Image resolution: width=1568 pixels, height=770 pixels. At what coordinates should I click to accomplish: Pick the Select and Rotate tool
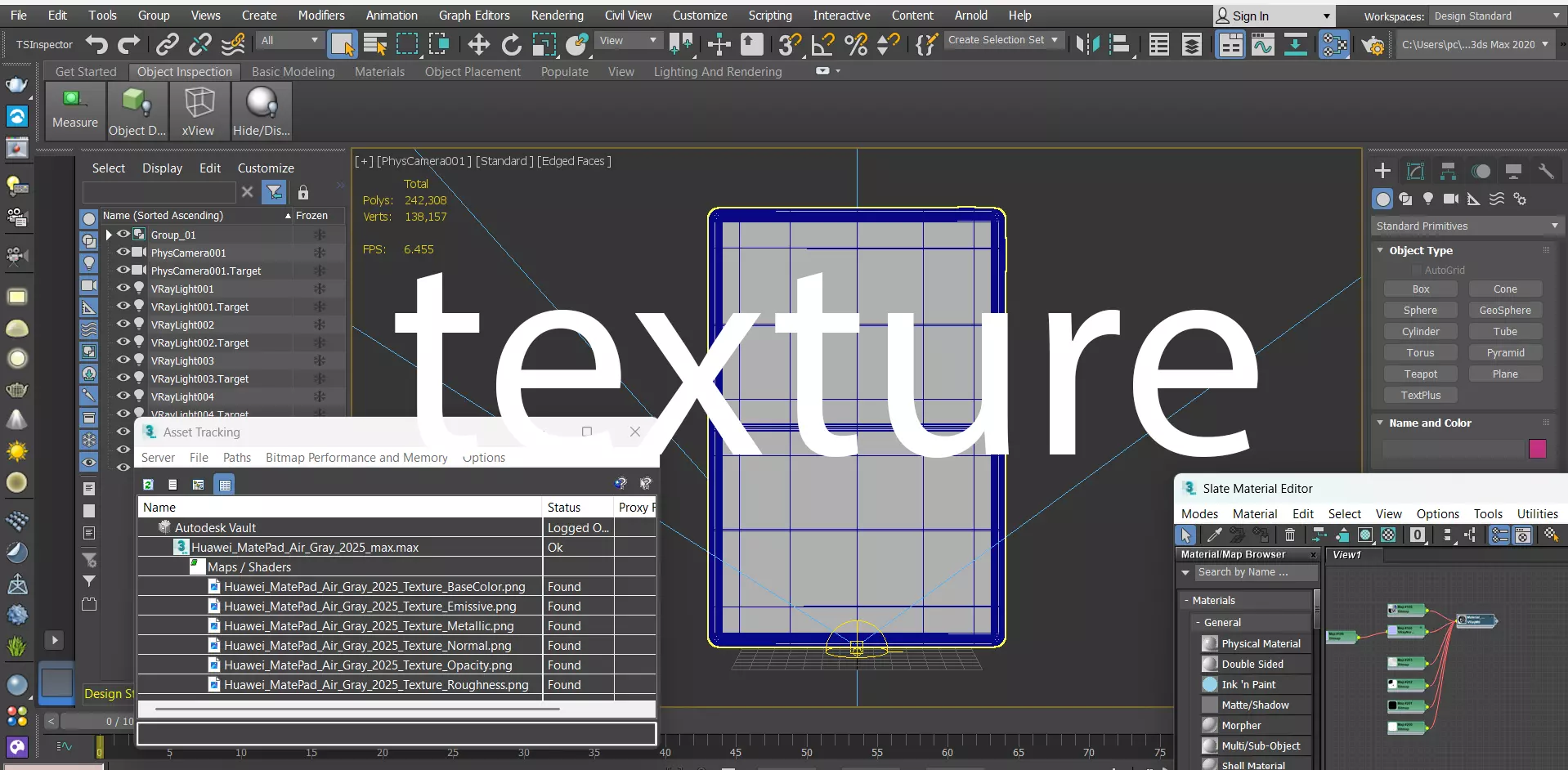click(512, 44)
